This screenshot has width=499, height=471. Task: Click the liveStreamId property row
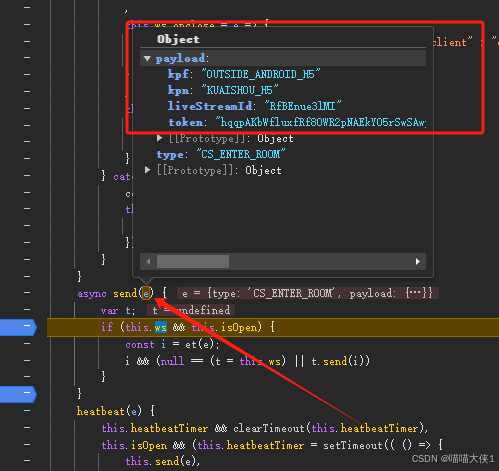pyautogui.click(x=254, y=106)
